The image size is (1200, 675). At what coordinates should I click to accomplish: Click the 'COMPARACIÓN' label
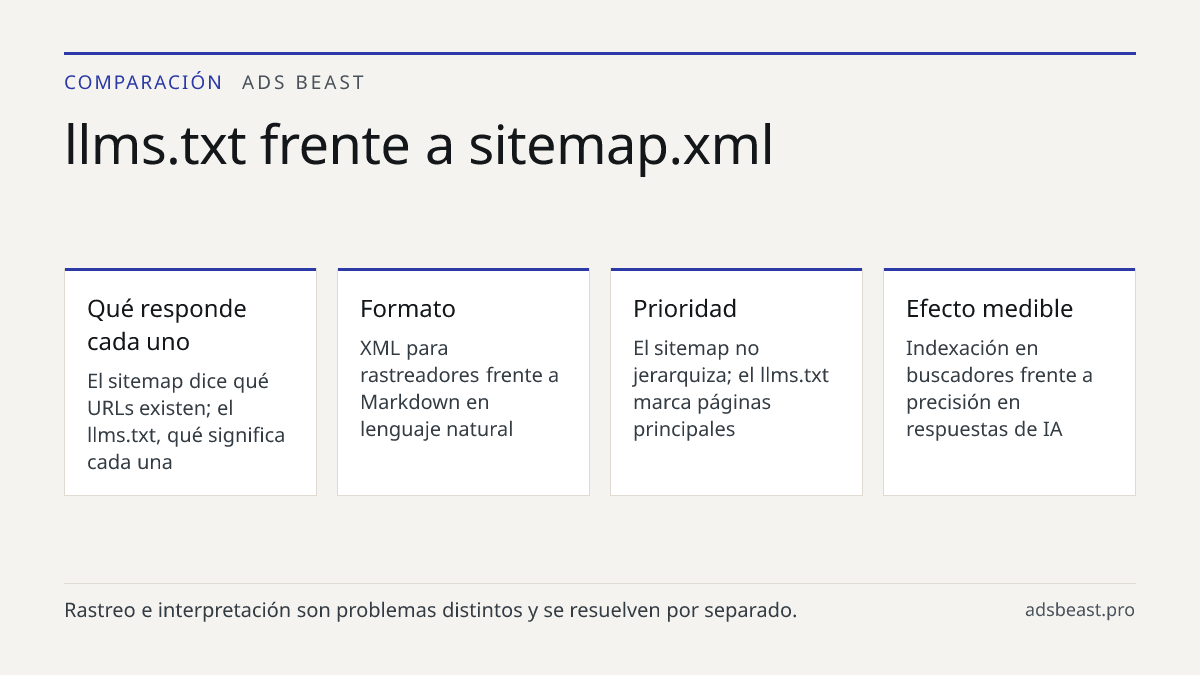click(x=143, y=82)
